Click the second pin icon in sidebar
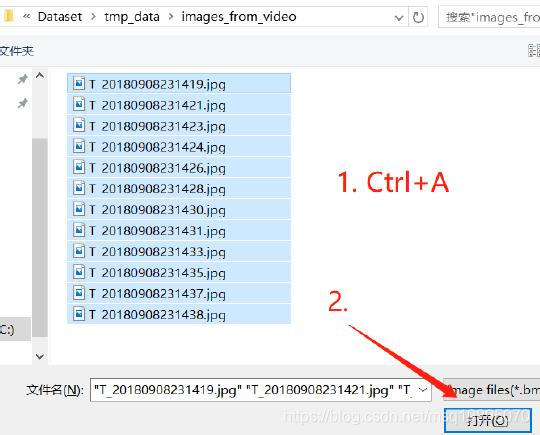 22,103
